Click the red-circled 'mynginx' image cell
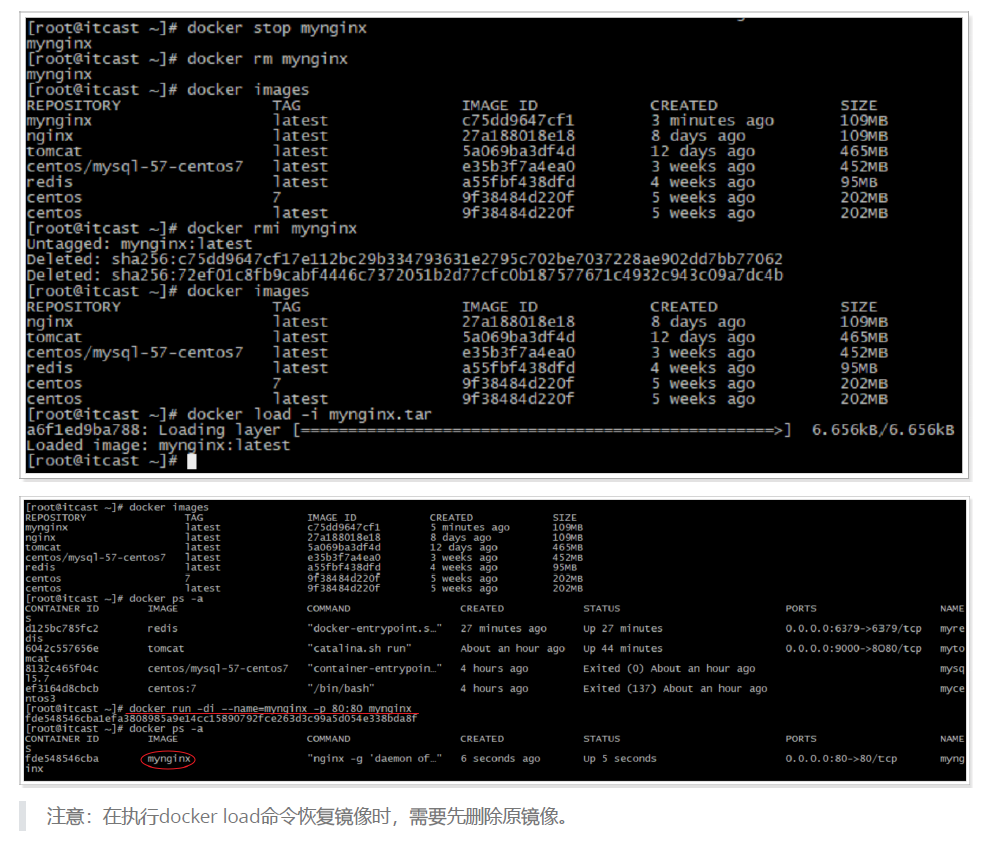This screenshot has width=985, height=844. (168, 759)
